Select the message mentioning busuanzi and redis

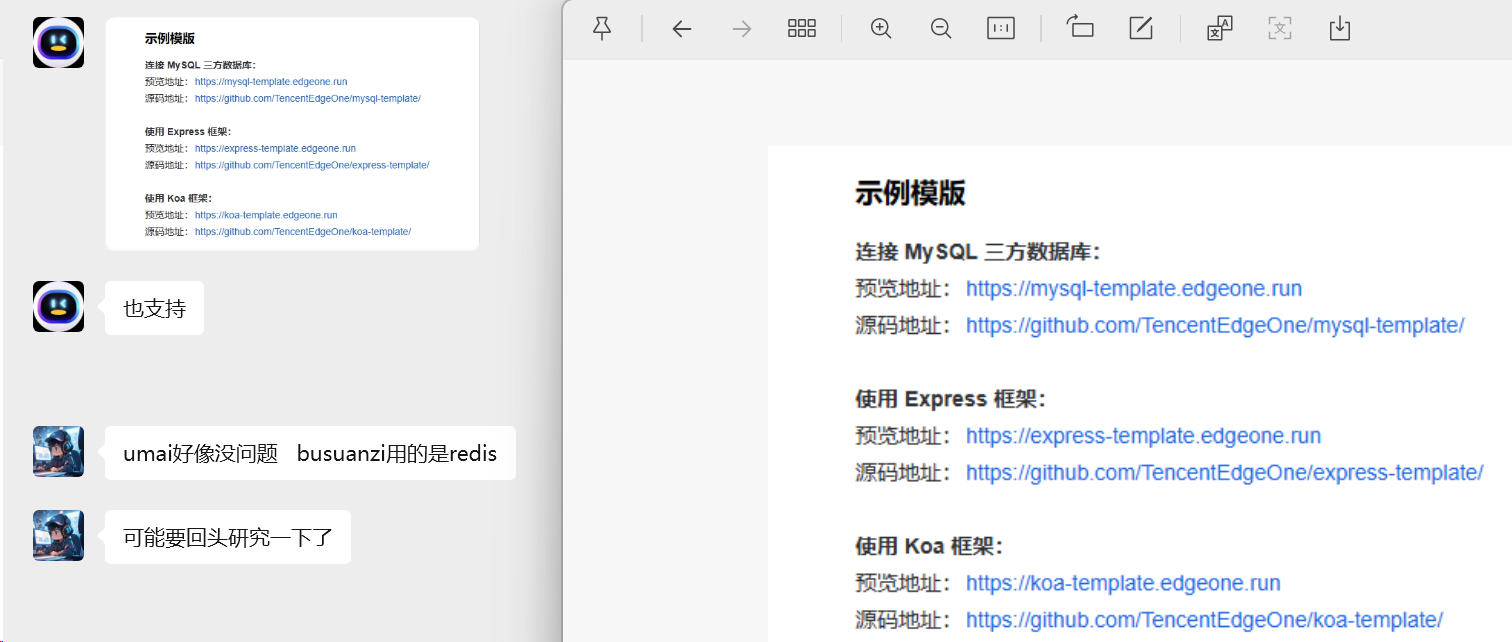[x=310, y=453]
